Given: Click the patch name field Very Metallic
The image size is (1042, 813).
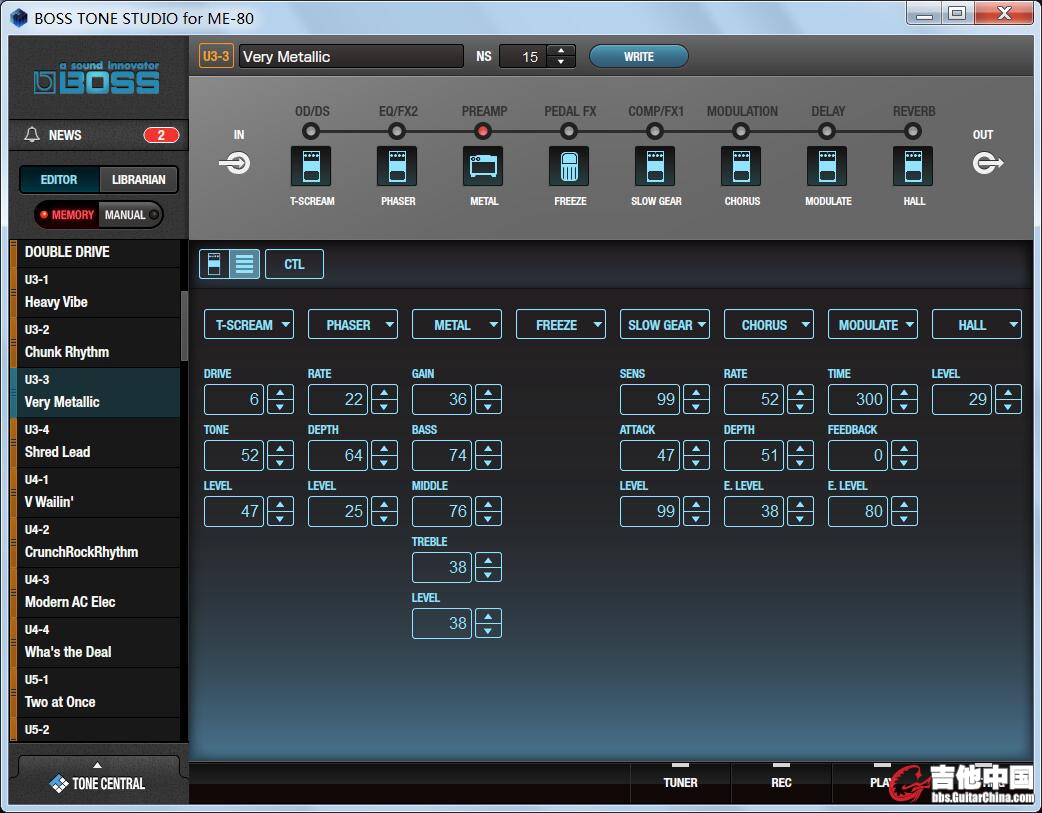Looking at the screenshot, I should click(x=350, y=57).
